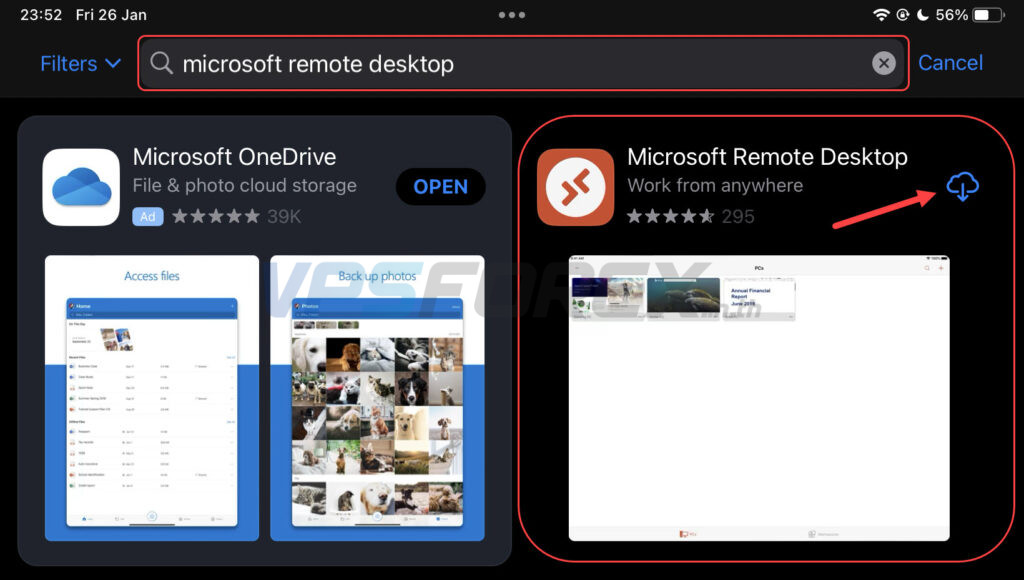The height and width of the screenshot is (580, 1024).
Task: Tap the Wi-Fi icon in the status bar
Action: 881,15
